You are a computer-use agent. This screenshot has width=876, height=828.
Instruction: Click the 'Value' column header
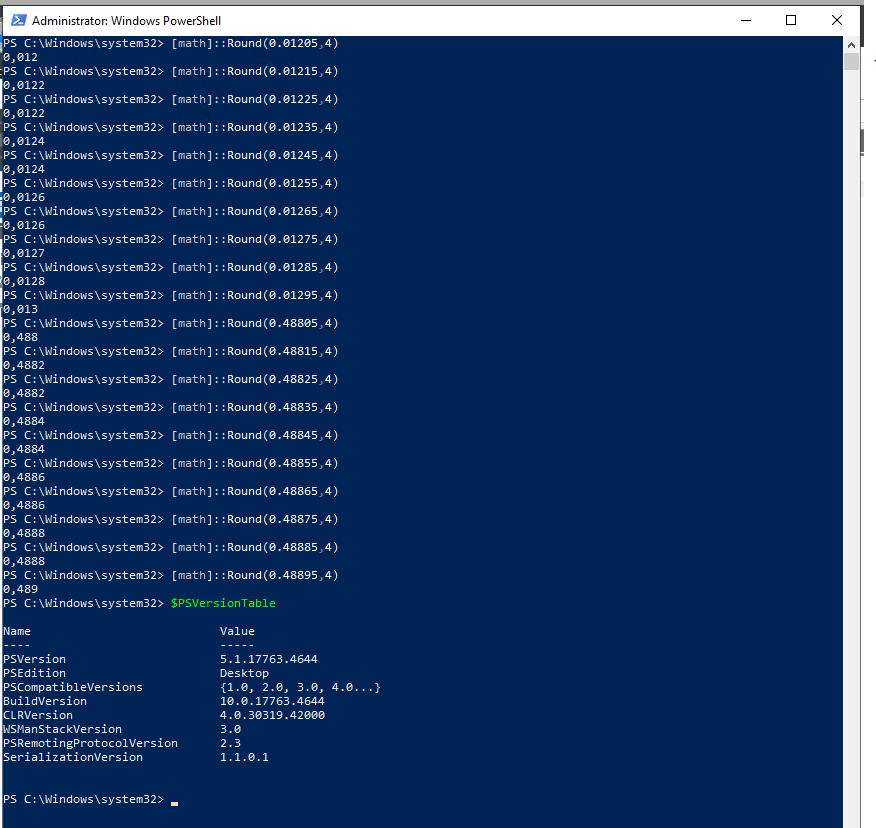pyautogui.click(x=237, y=631)
